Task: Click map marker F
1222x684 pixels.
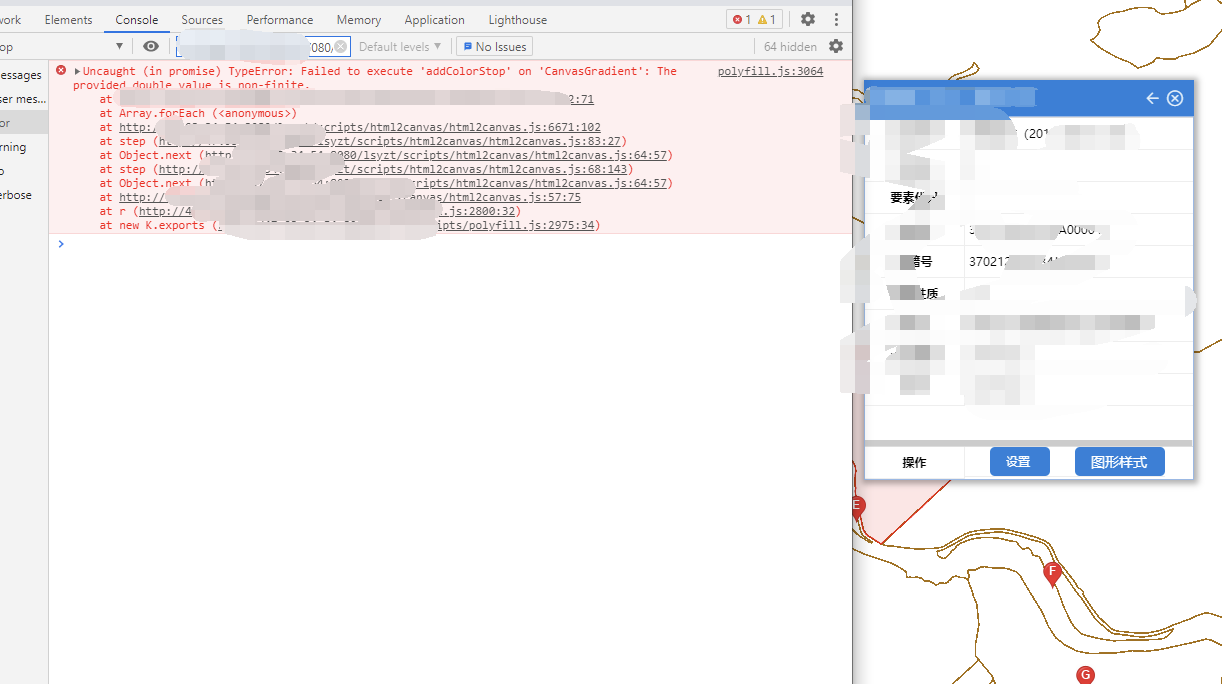Action: click(x=1052, y=573)
